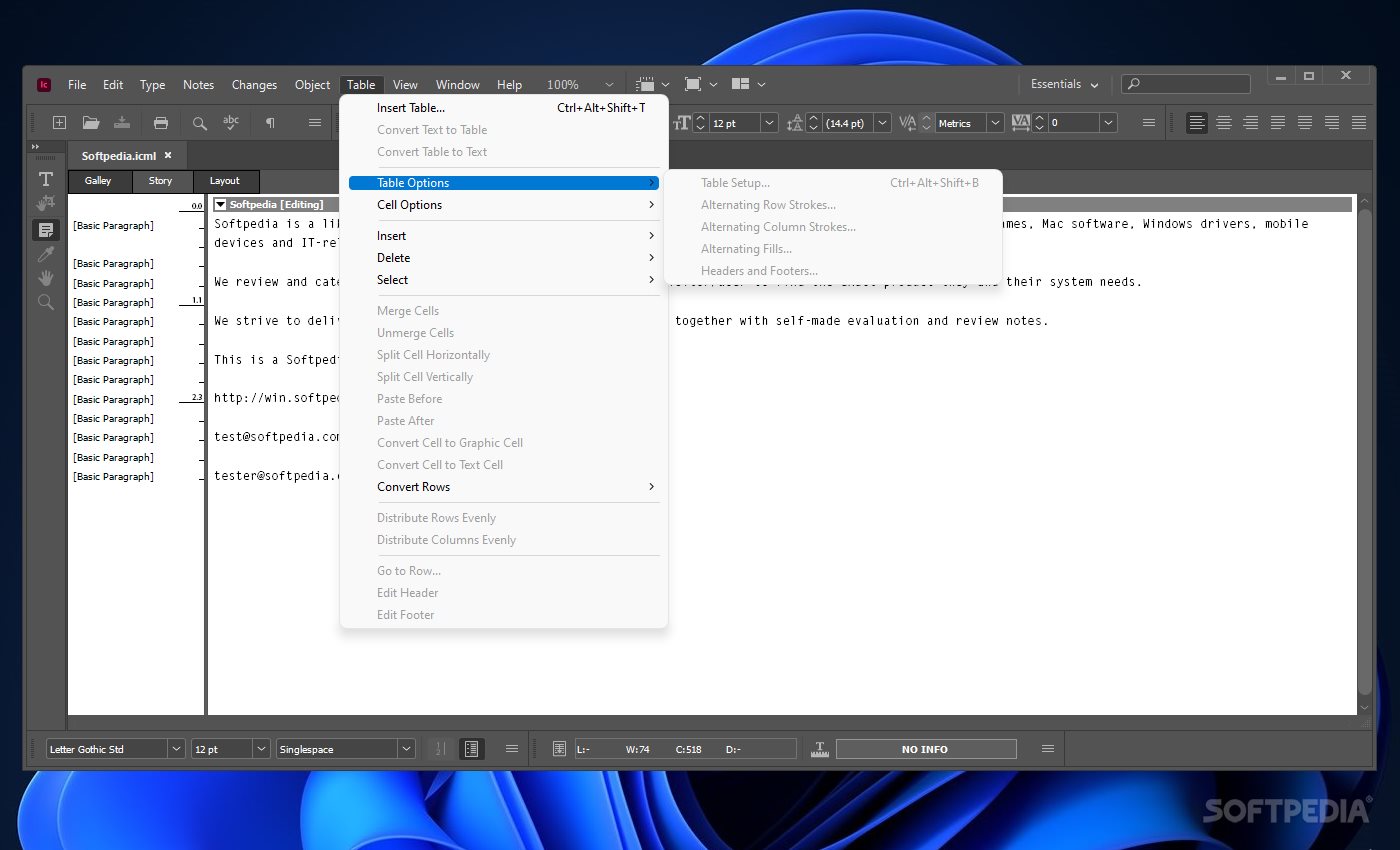Open the Letter Gothic Std font dropdown
Screen dimensions: 1400x850
(x=176, y=749)
